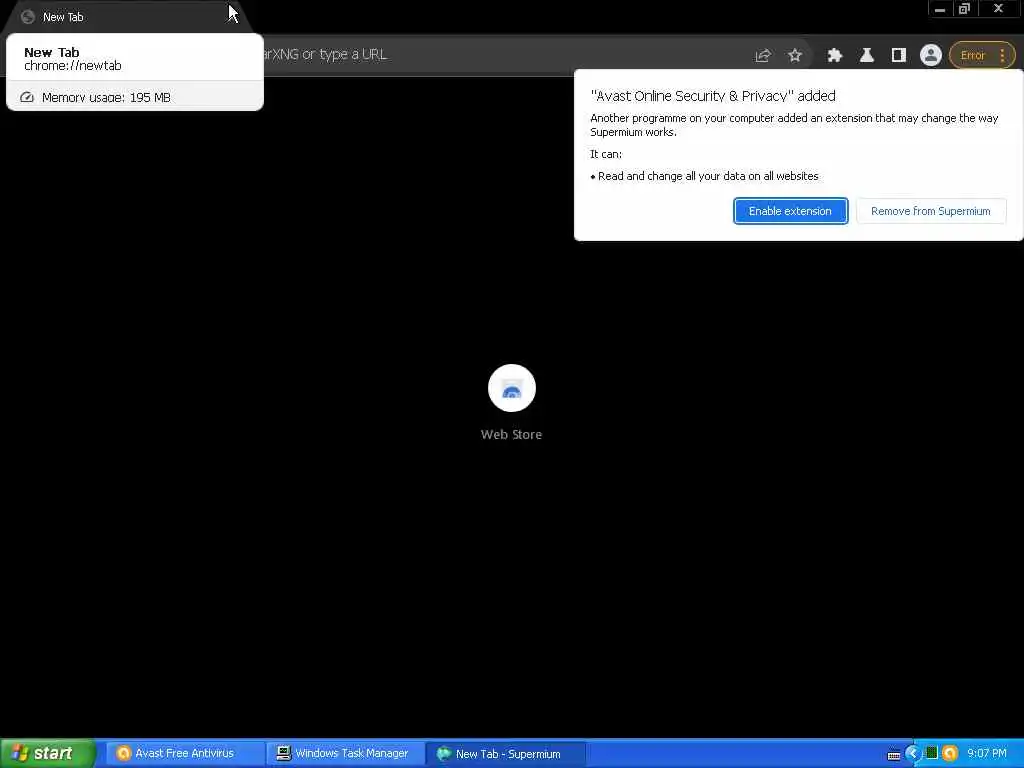Restore down the Supermium window

pos(965,9)
